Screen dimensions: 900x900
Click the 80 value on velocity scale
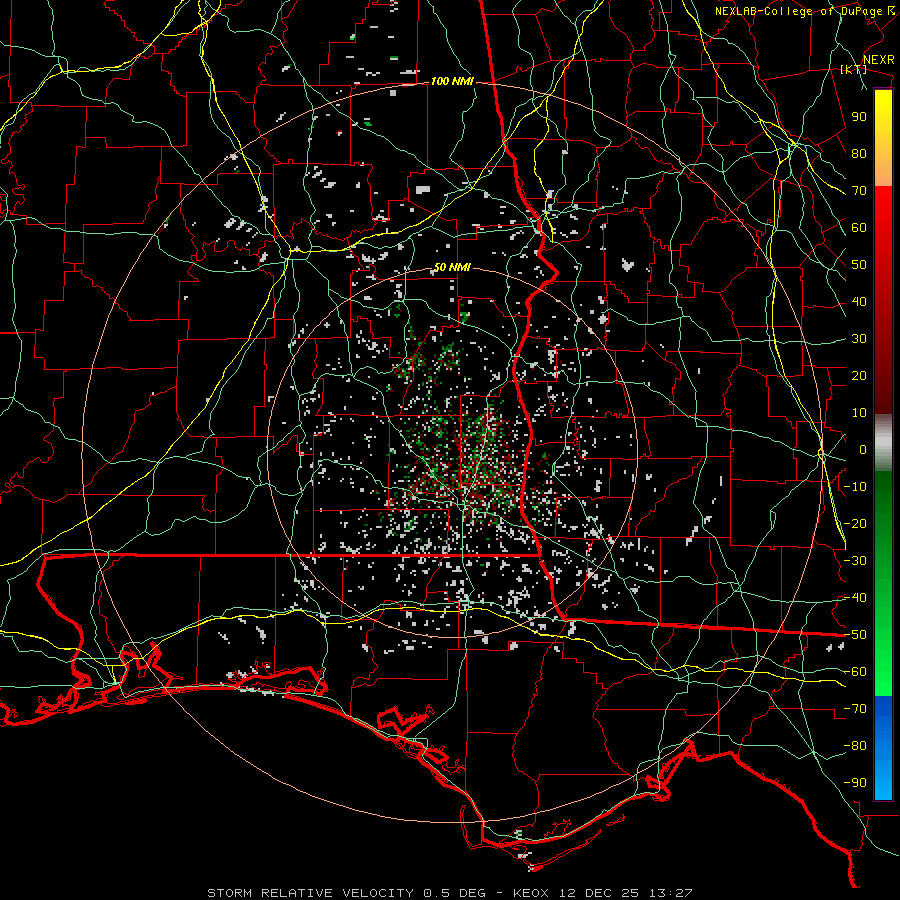859,154
